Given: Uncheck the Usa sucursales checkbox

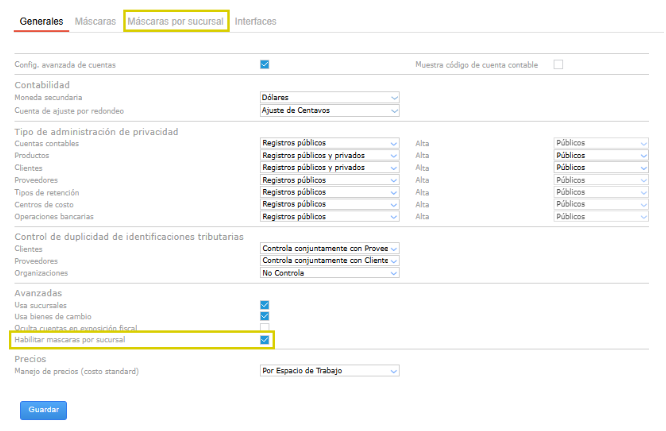Looking at the screenshot, I should pos(265,304).
